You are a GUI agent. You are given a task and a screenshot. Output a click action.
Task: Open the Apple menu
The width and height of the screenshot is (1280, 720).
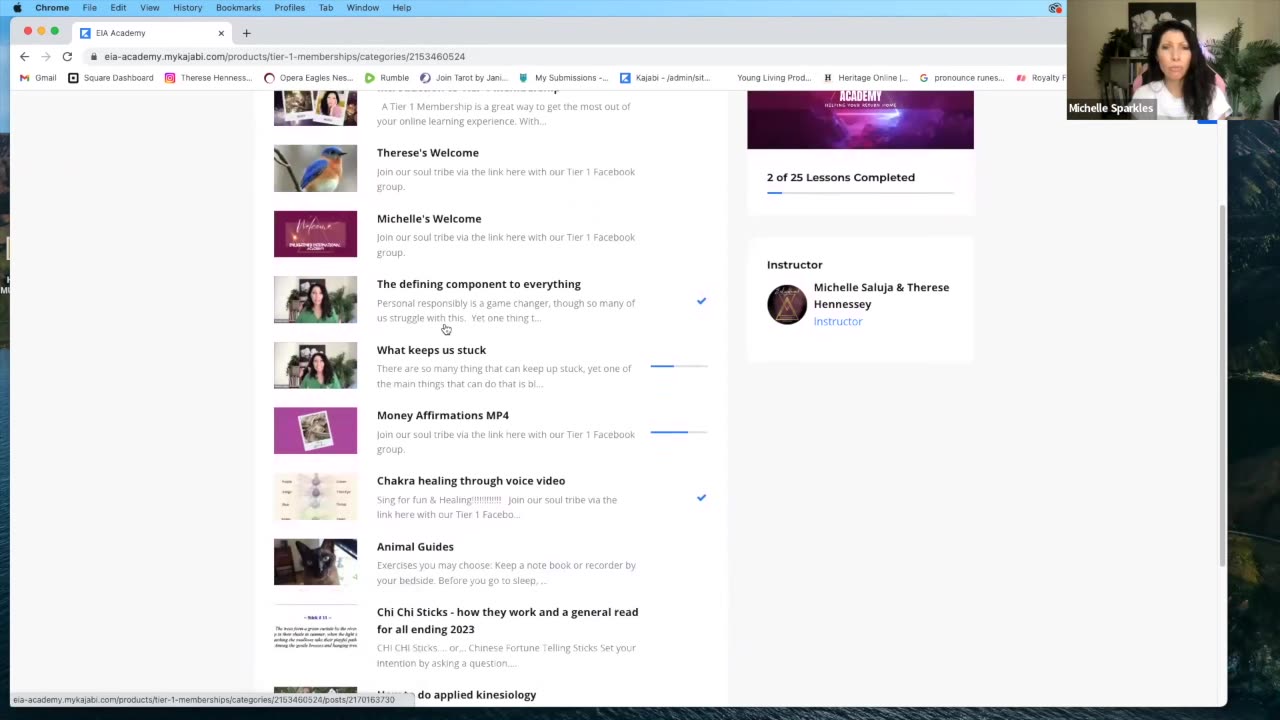coord(17,8)
